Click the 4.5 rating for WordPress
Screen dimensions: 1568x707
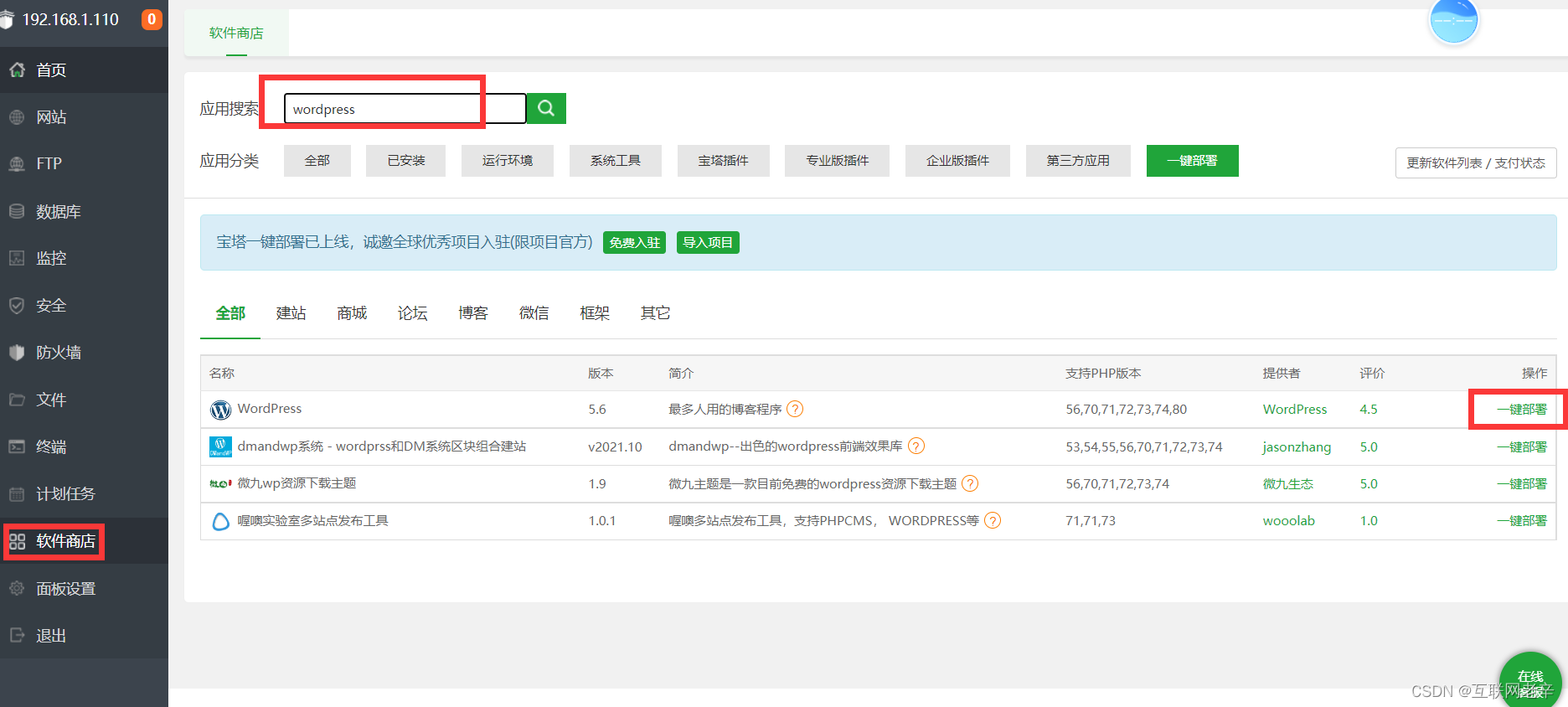tap(1369, 410)
